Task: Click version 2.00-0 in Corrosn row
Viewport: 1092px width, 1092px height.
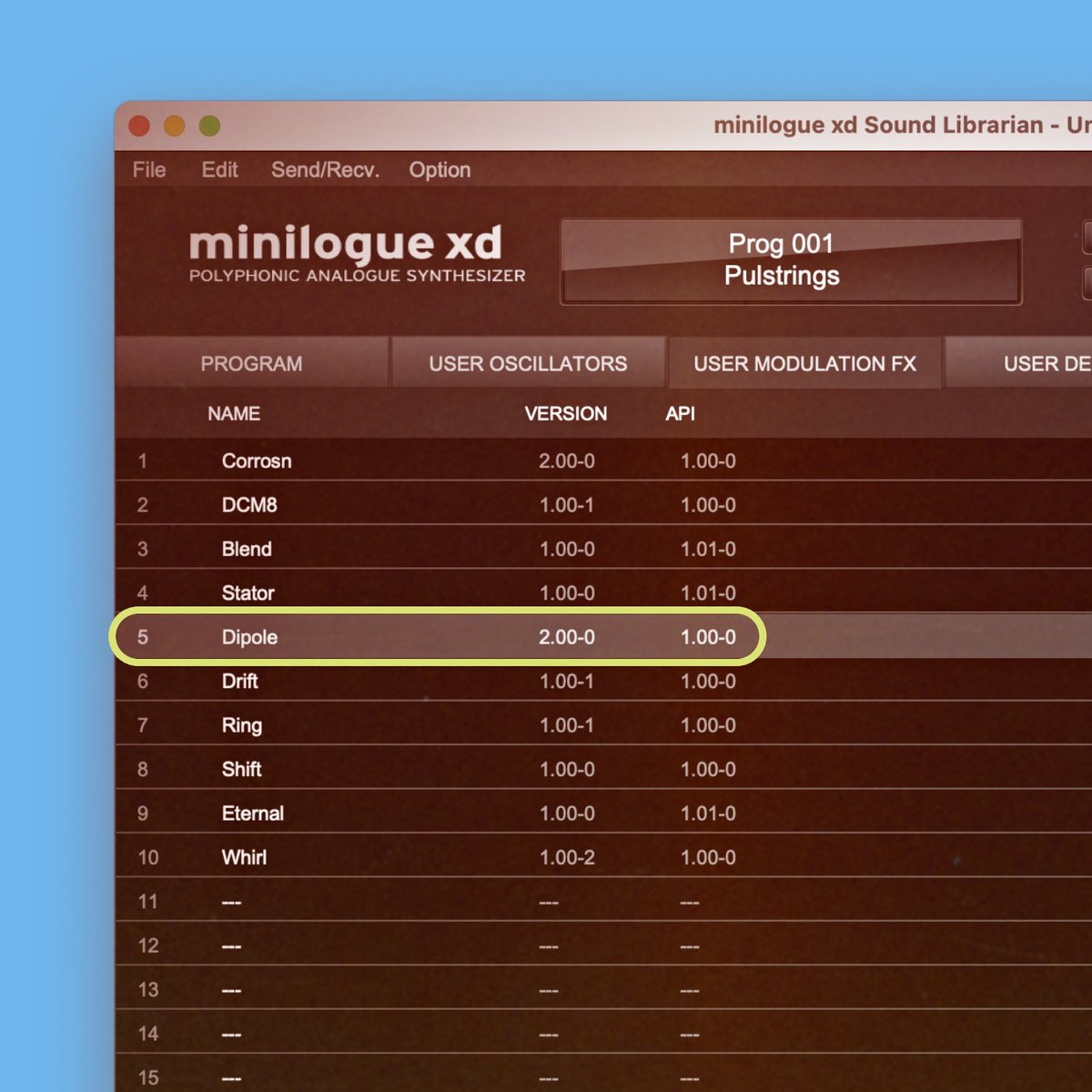Action: [x=567, y=460]
